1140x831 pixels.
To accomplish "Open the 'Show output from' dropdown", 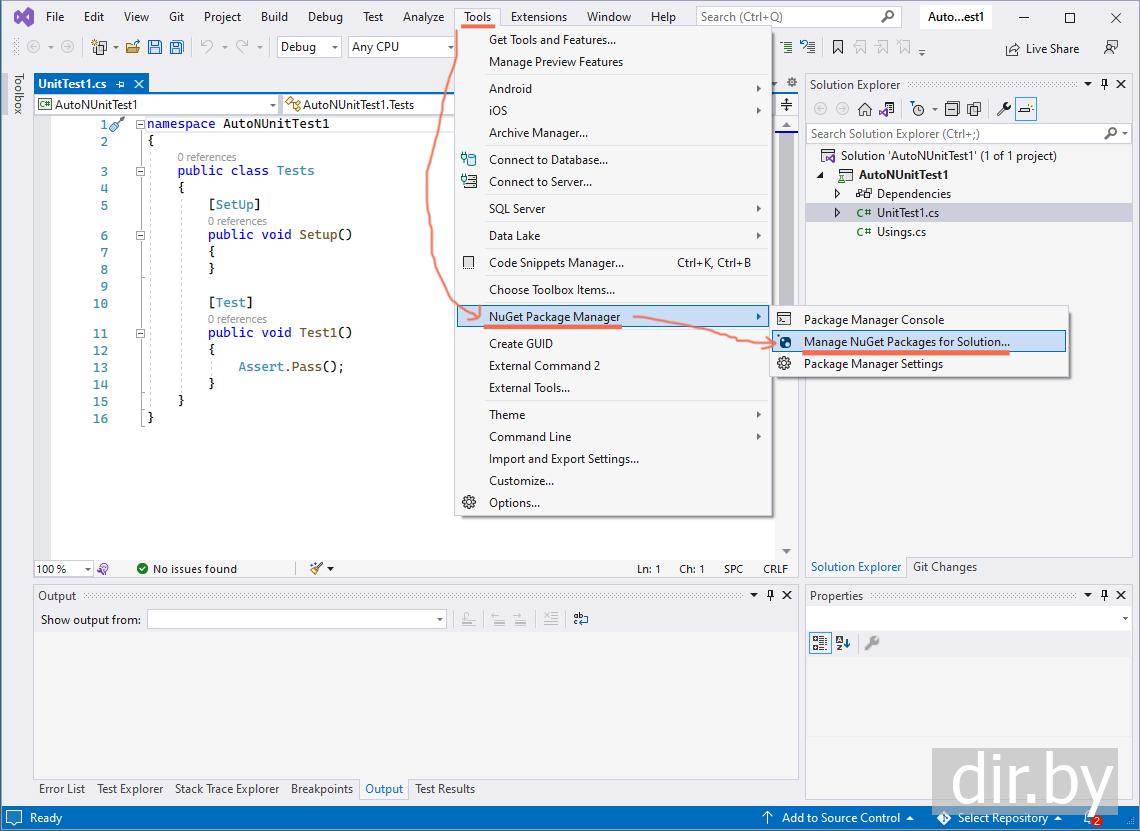I will pos(296,620).
